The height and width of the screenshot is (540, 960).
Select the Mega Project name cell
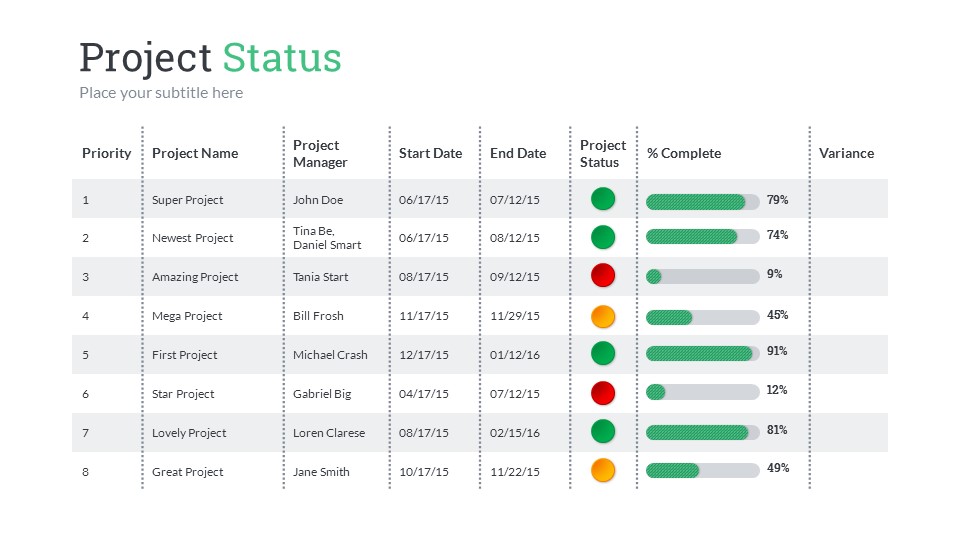[187, 316]
